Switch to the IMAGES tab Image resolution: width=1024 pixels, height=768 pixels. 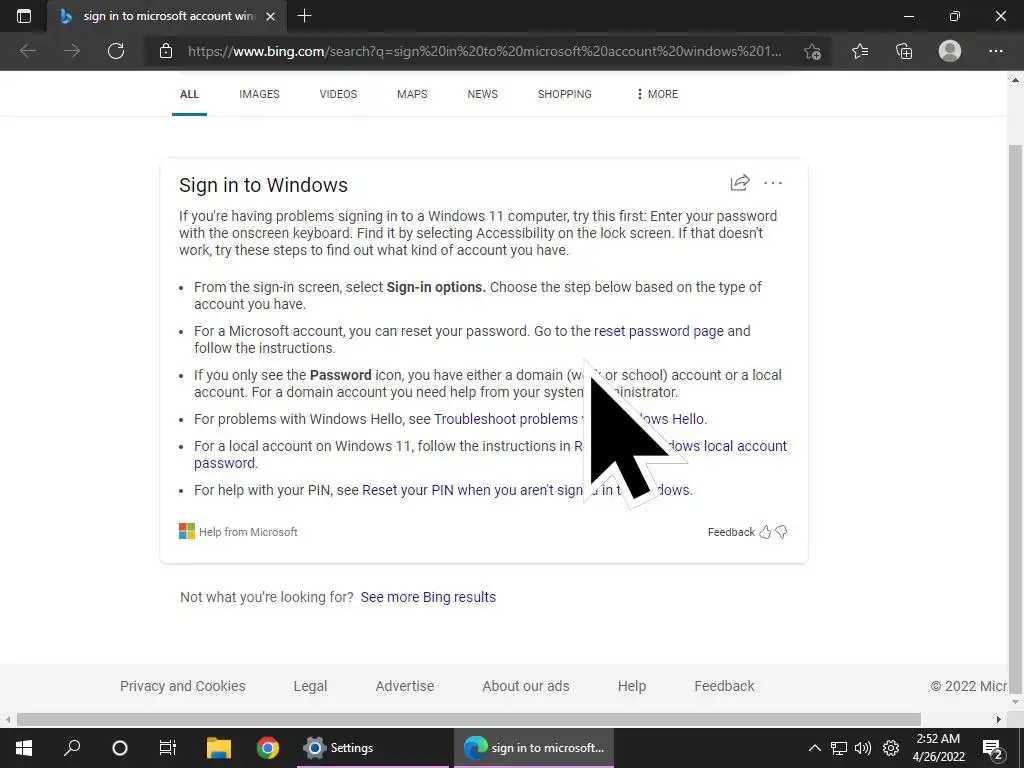[x=259, y=94]
